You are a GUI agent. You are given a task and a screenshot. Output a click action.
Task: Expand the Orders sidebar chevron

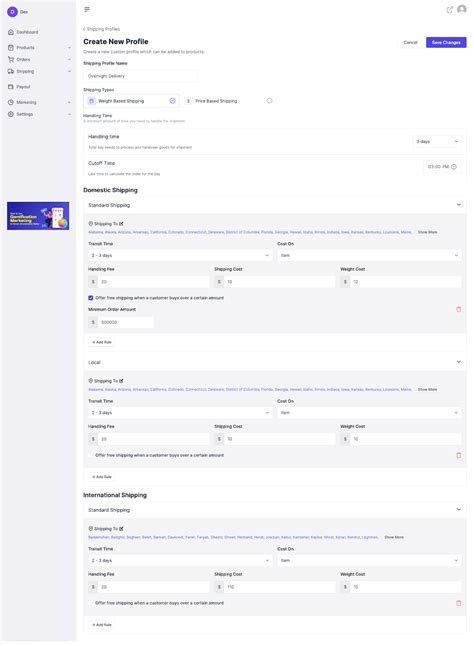pyautogui.click(x=69, y=60)
